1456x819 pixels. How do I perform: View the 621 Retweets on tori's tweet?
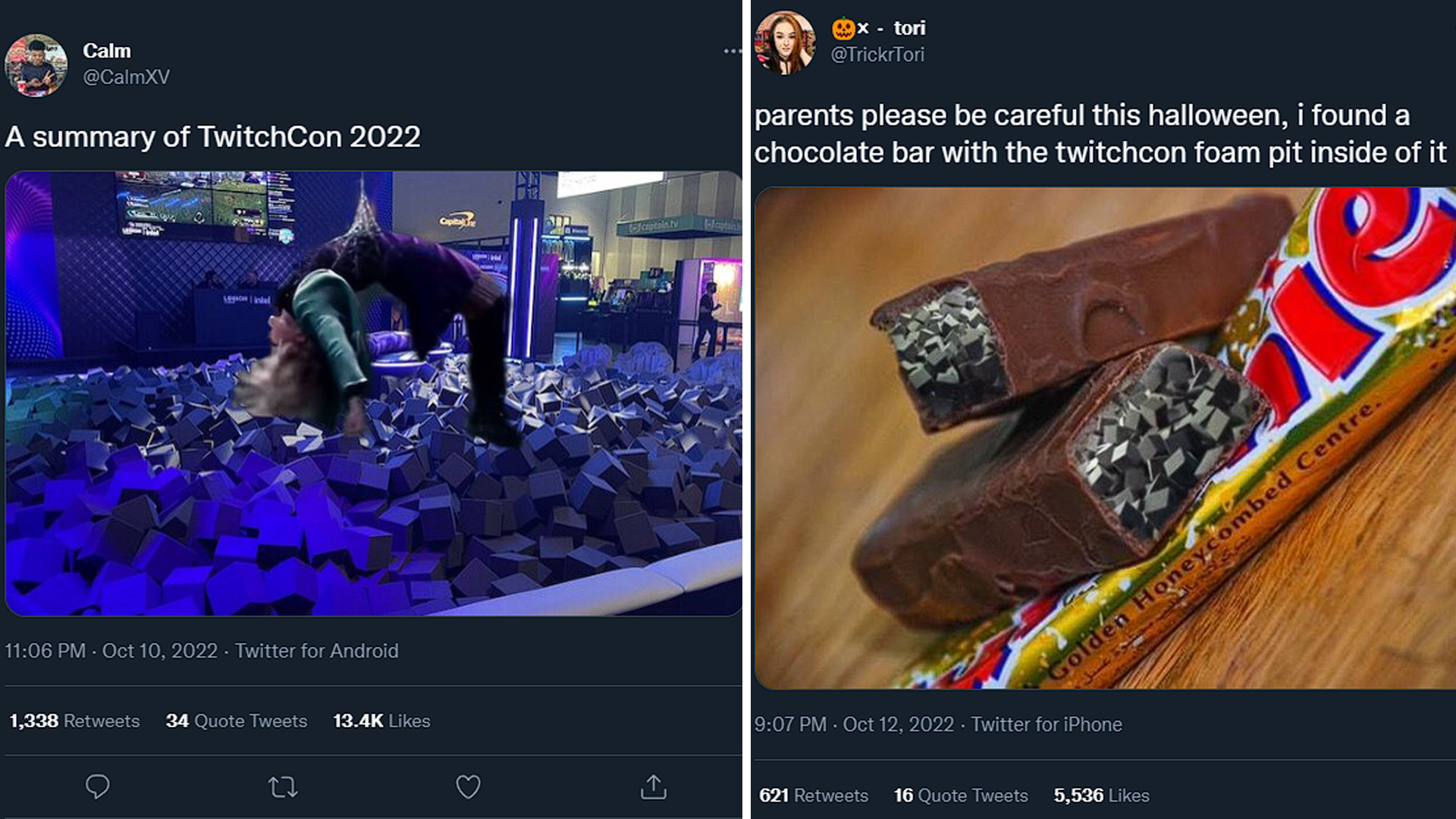click(x=813, y=795)
